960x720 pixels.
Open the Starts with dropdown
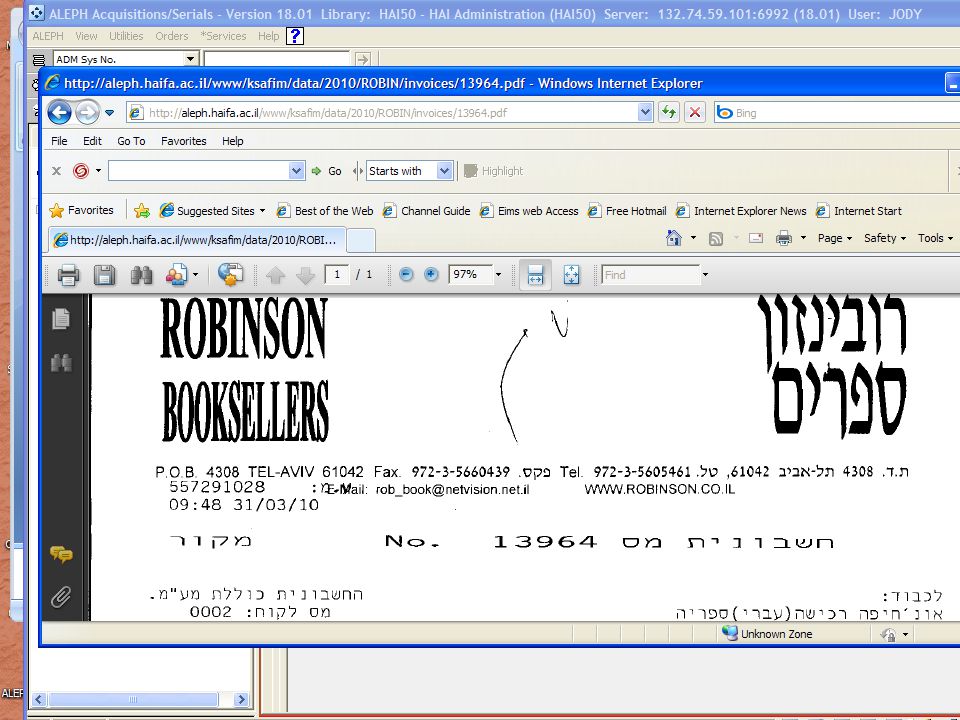coord(444,171)
